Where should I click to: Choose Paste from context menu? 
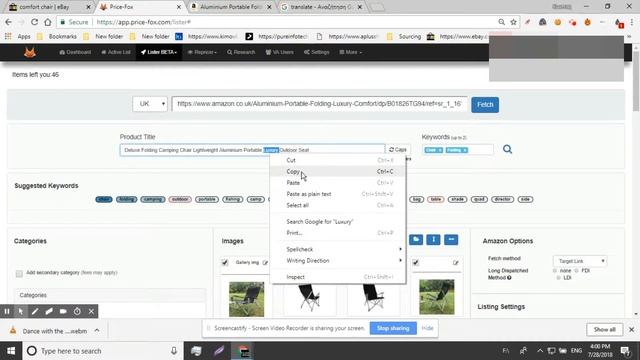pyautogui.click(x=338, y=183)
